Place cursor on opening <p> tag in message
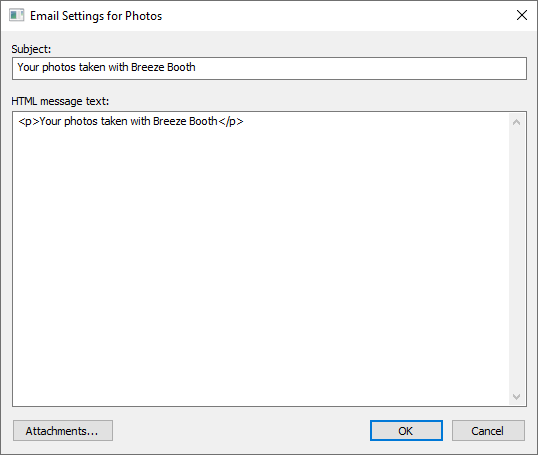 point(28,121)
